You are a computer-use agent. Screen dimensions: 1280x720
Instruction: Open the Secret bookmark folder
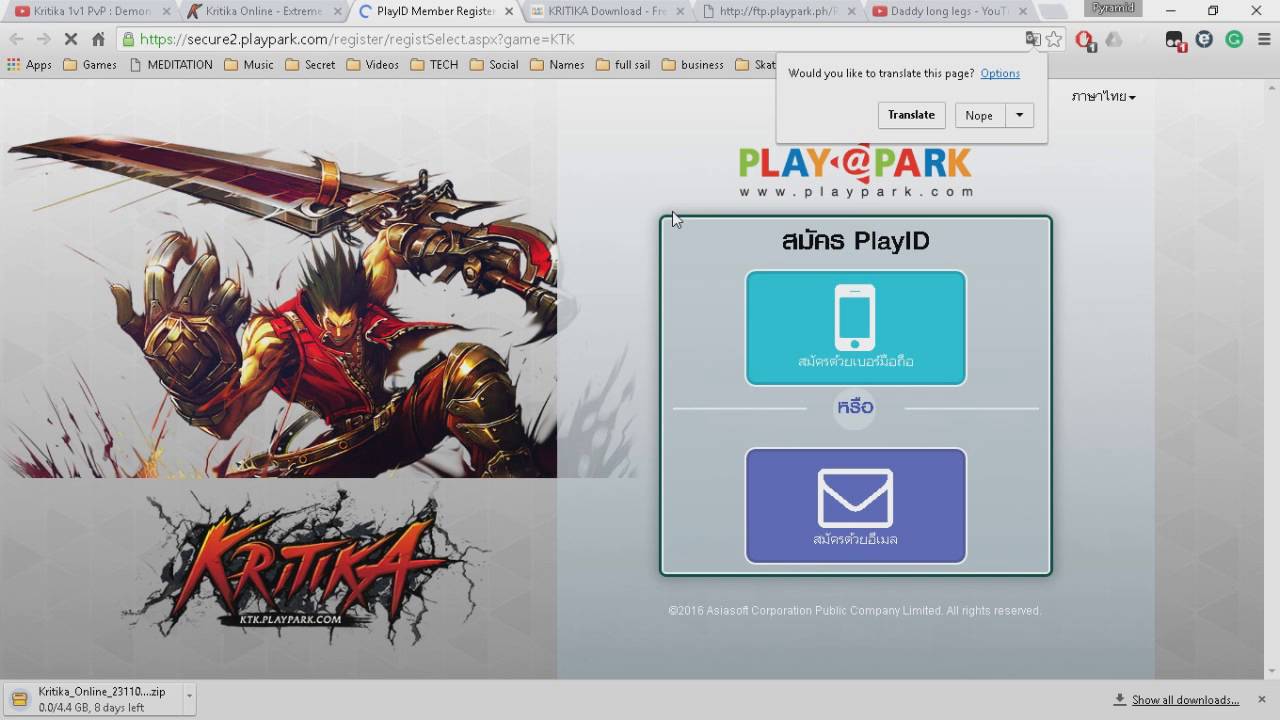click(x=310, y=65)
